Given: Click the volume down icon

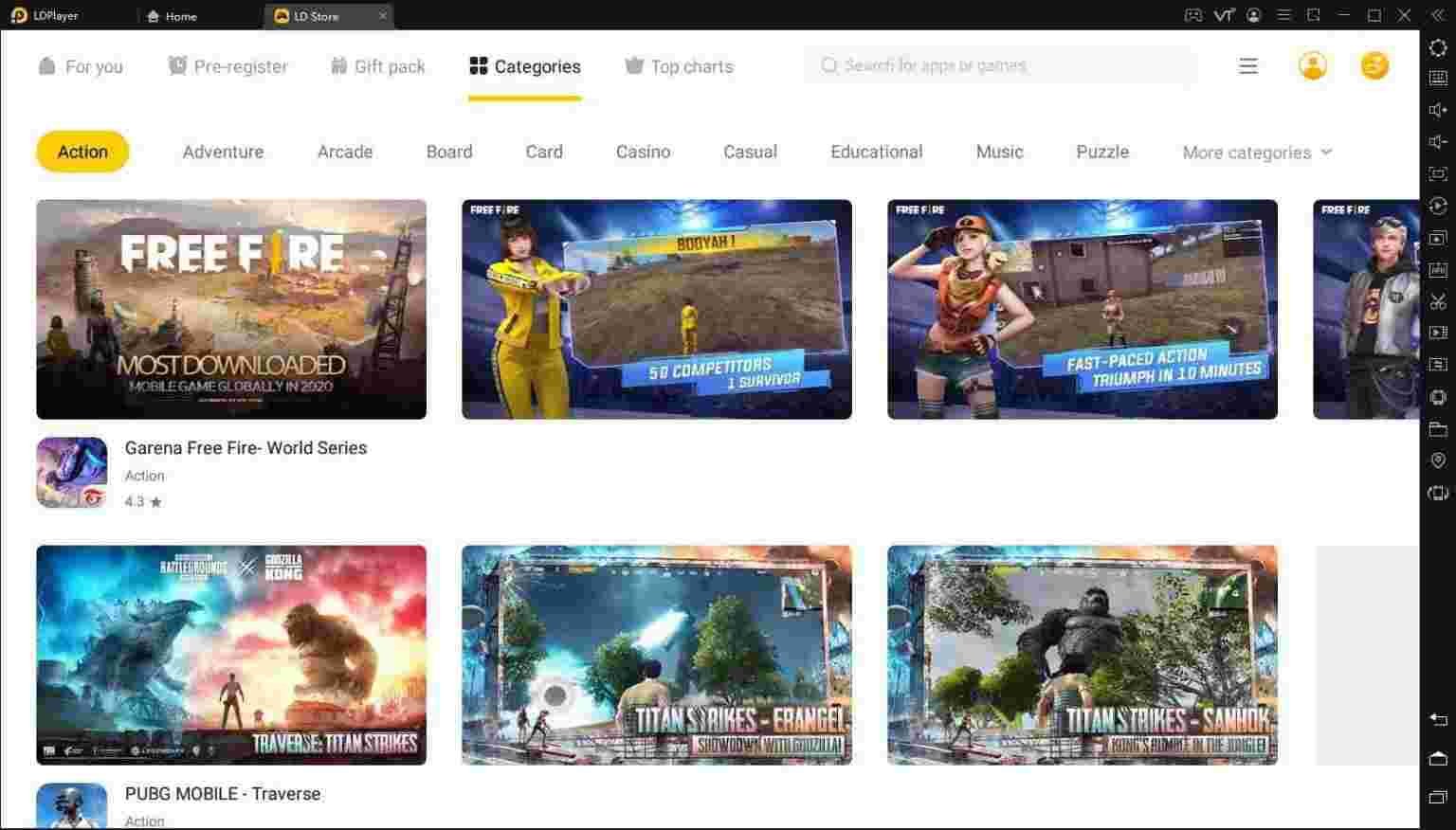Looking at the screenshot, I should click(1437, 140).
